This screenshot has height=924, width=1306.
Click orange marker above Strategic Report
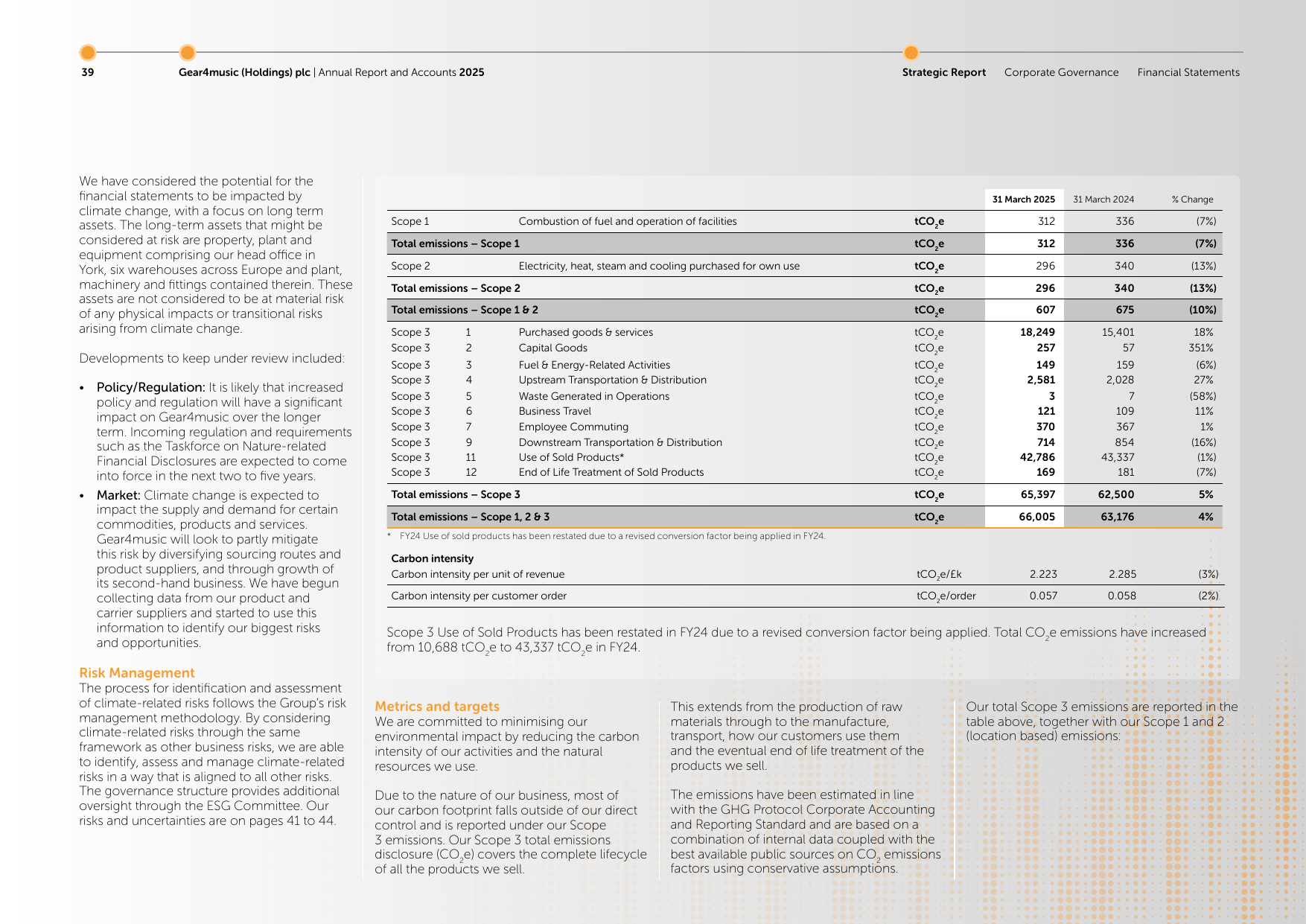[x=911, y=52]
